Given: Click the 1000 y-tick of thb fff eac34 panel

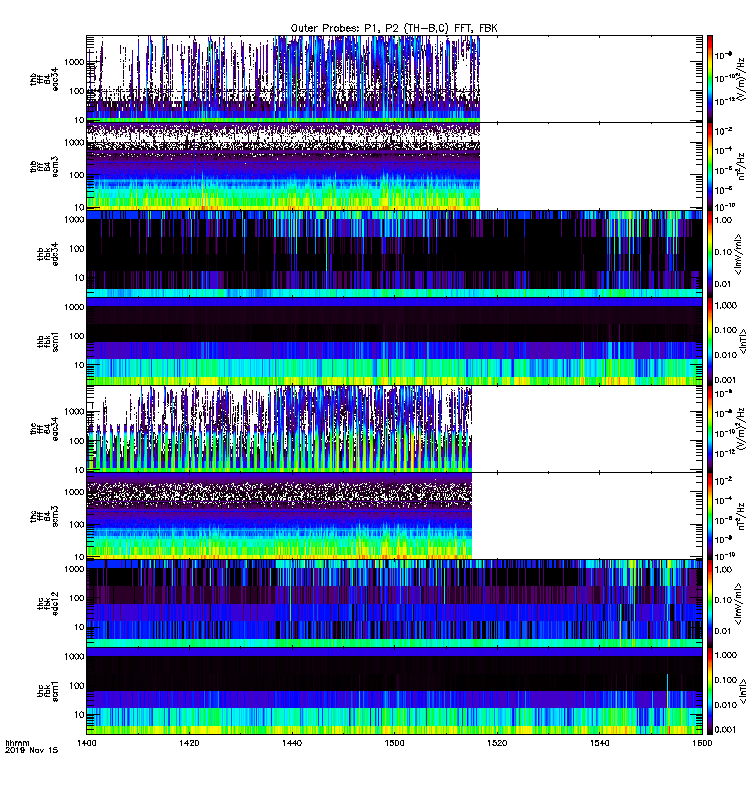Looking at the screenshot, I should pos(74,62).
